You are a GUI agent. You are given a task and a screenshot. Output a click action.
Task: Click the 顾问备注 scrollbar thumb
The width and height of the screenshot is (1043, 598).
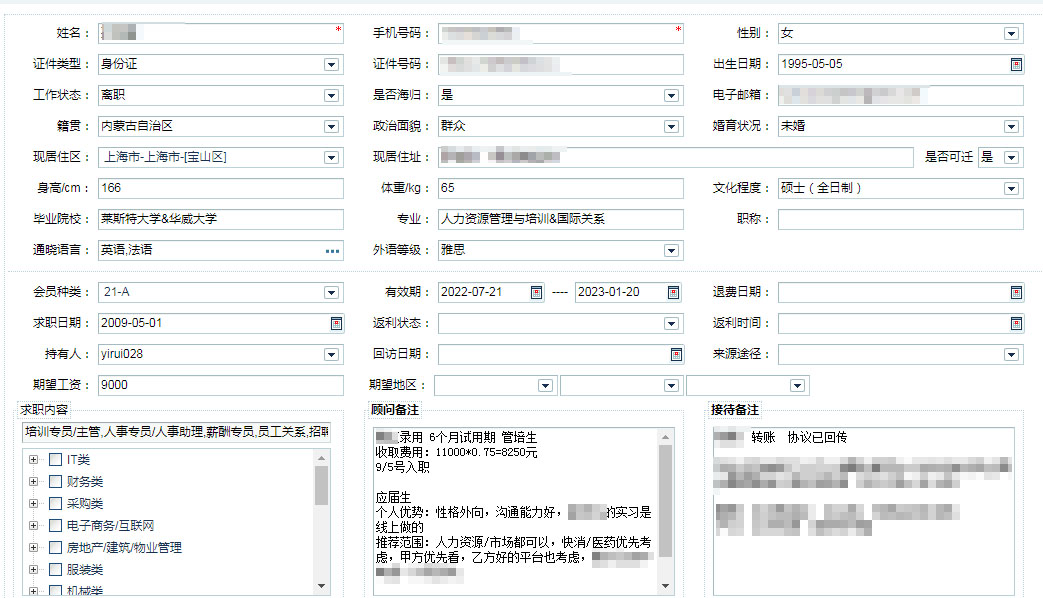[665, 500]
